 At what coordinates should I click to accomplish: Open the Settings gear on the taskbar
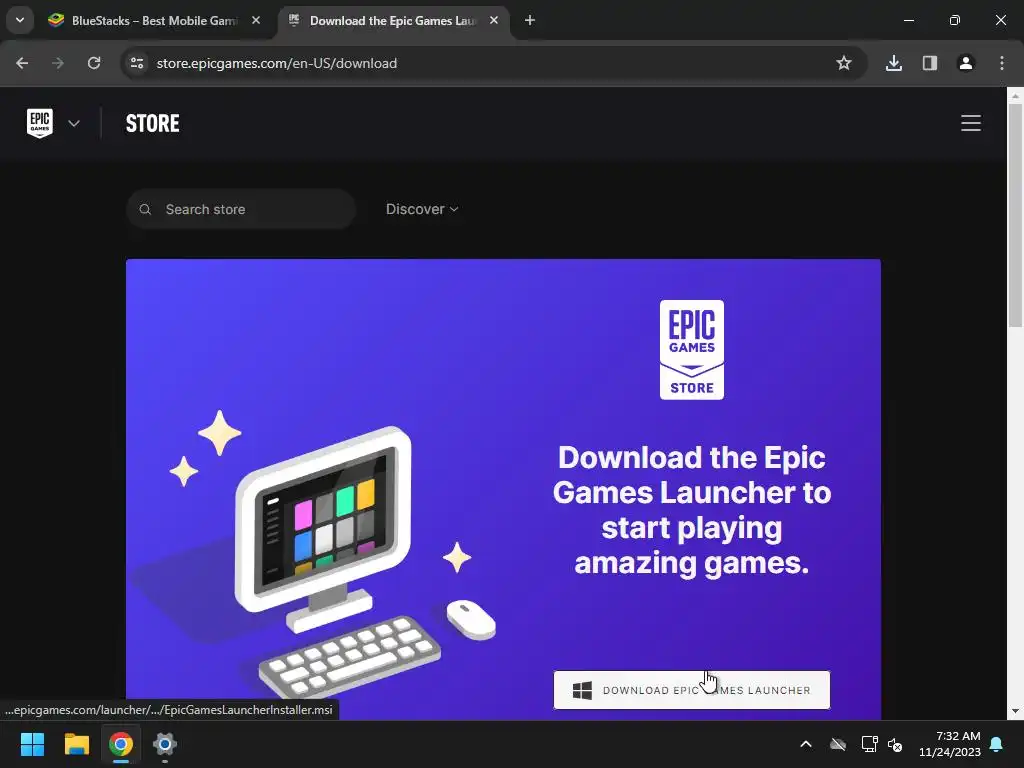(x=165, y=744)
